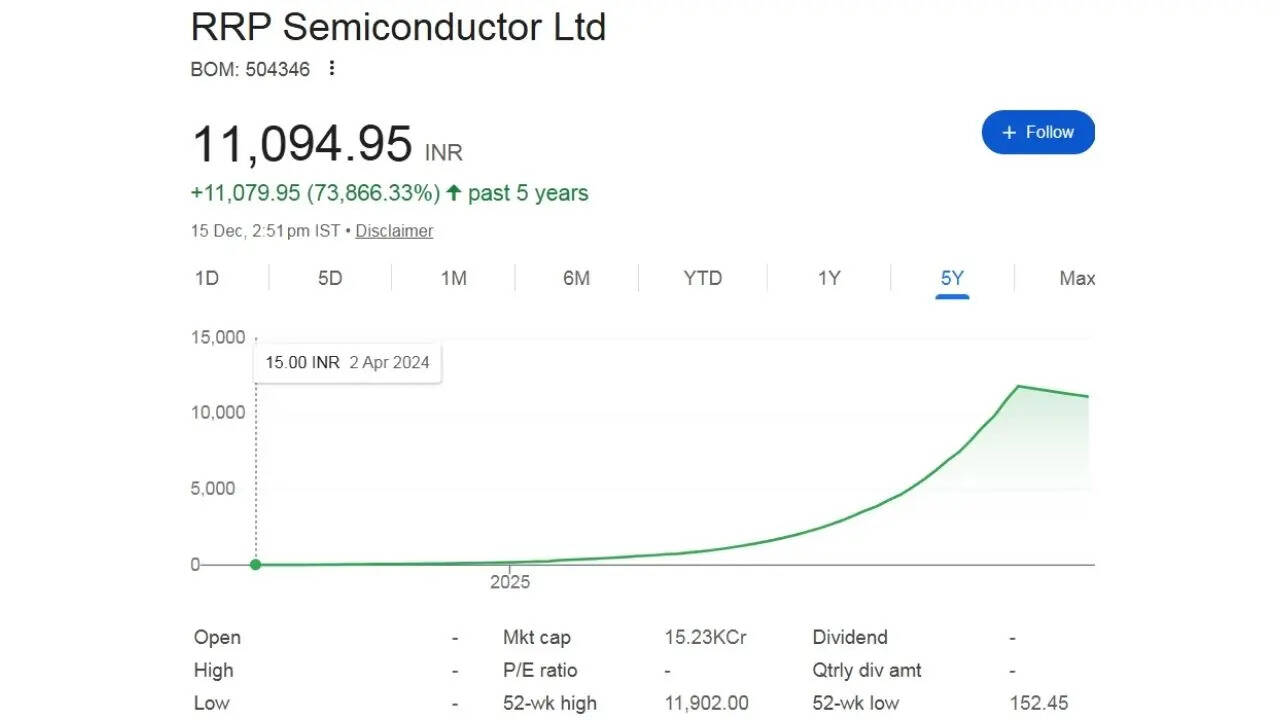Click the 15.00 INR chart tooltip
Image resolution: width=1280 pixels, height=720 pixels.
347,362
